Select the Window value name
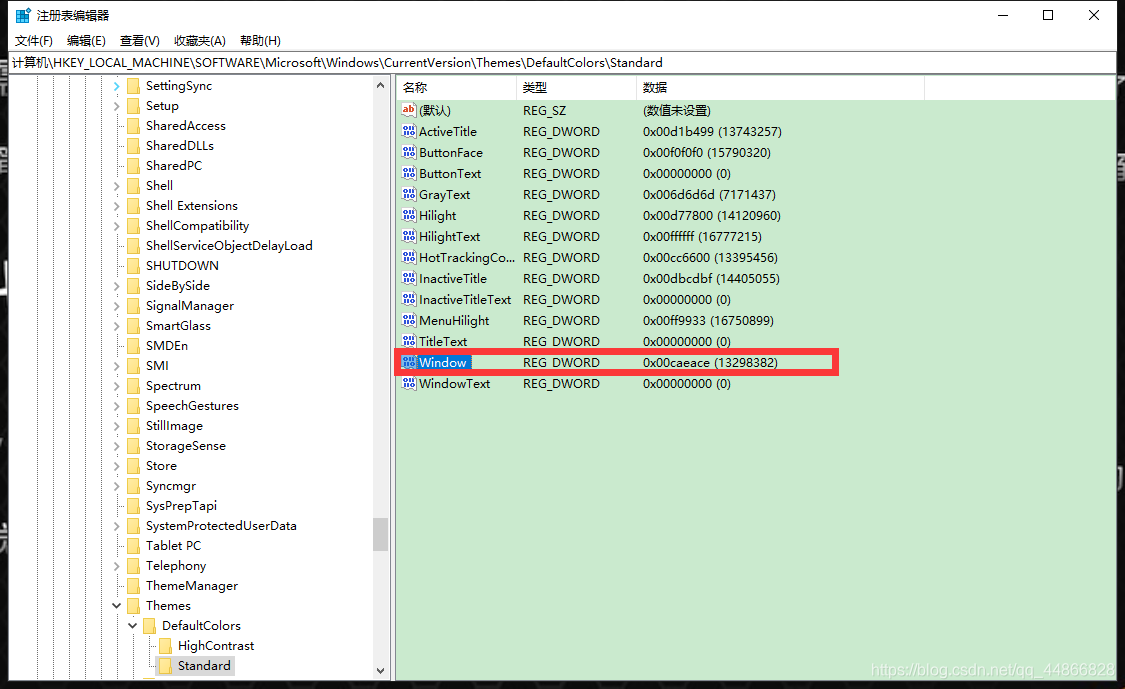 coord(443,362)
